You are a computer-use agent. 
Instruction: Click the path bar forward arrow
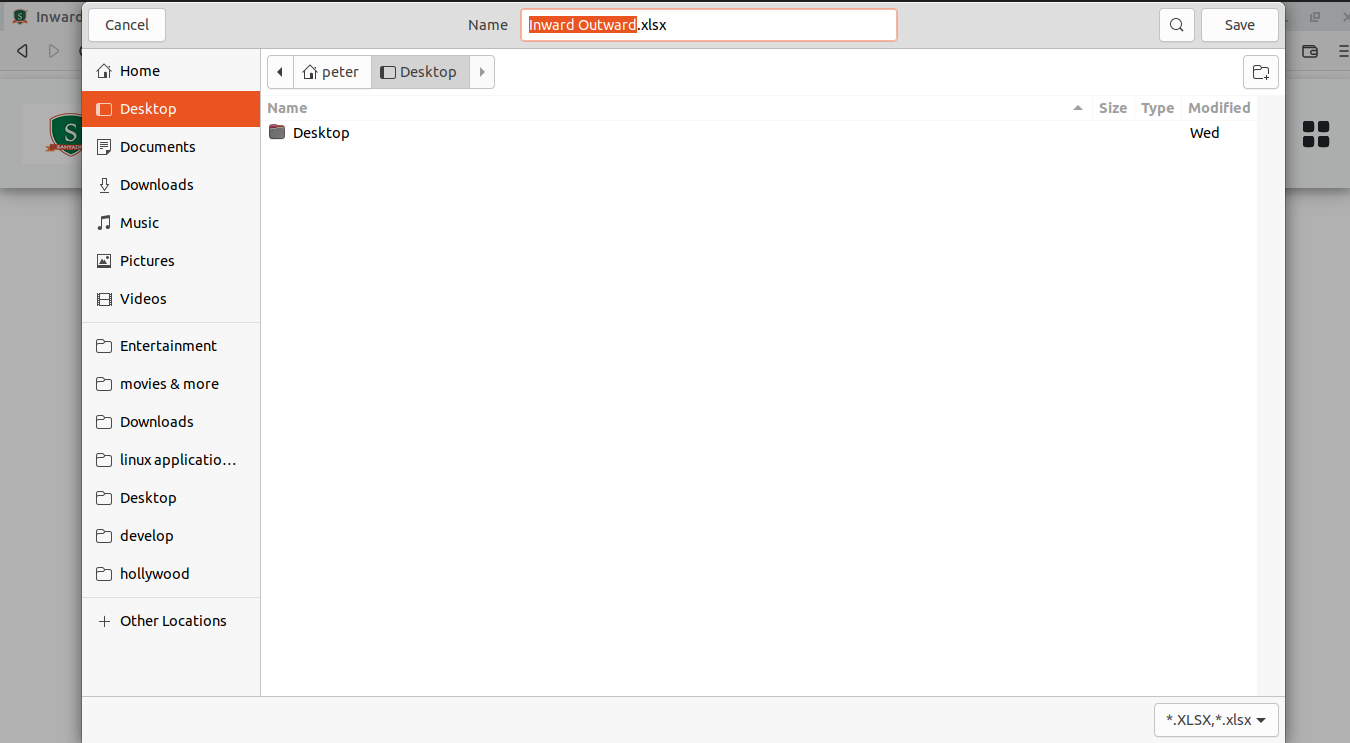[x=482, y=72]
